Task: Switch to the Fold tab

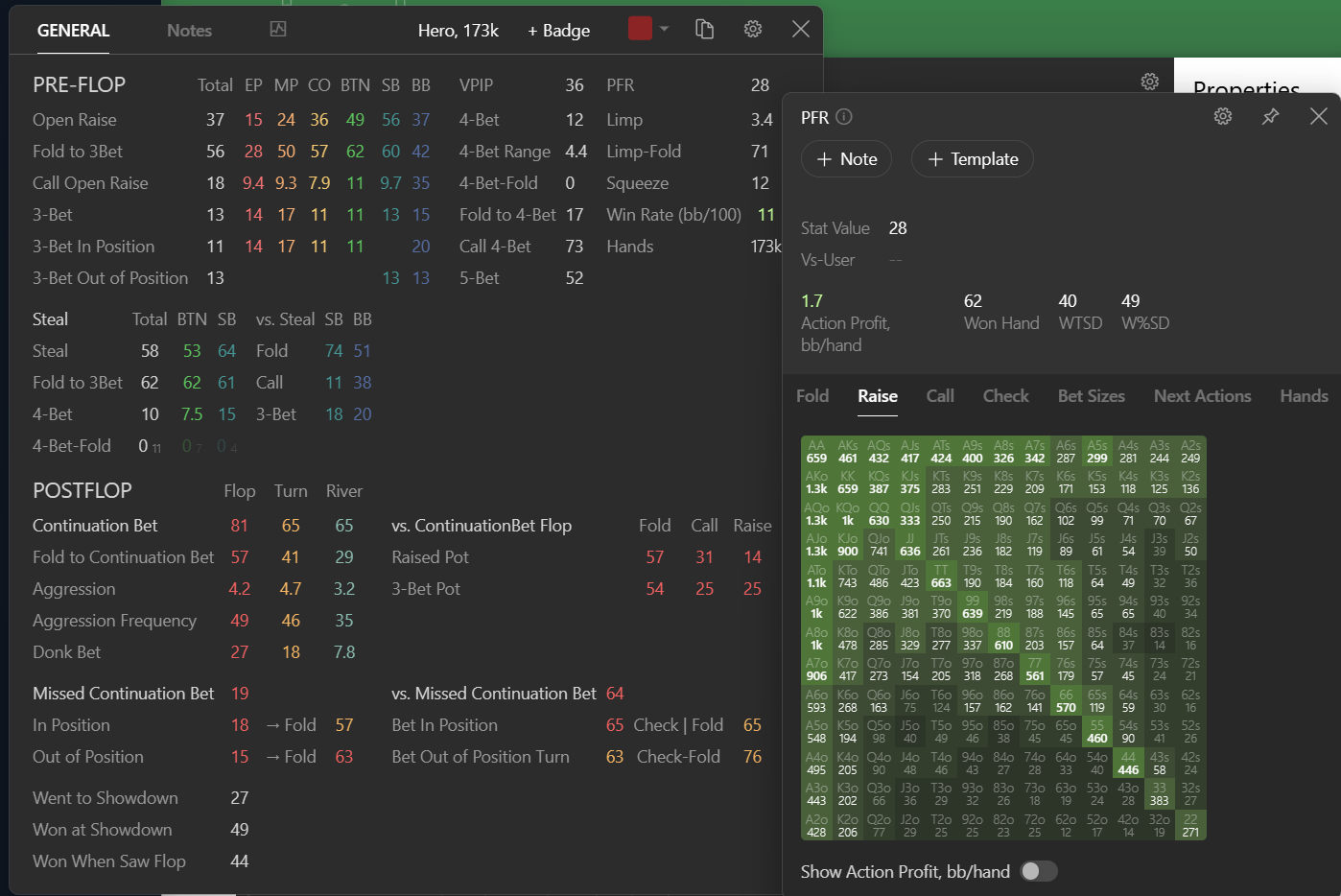Action: (812, 396)
